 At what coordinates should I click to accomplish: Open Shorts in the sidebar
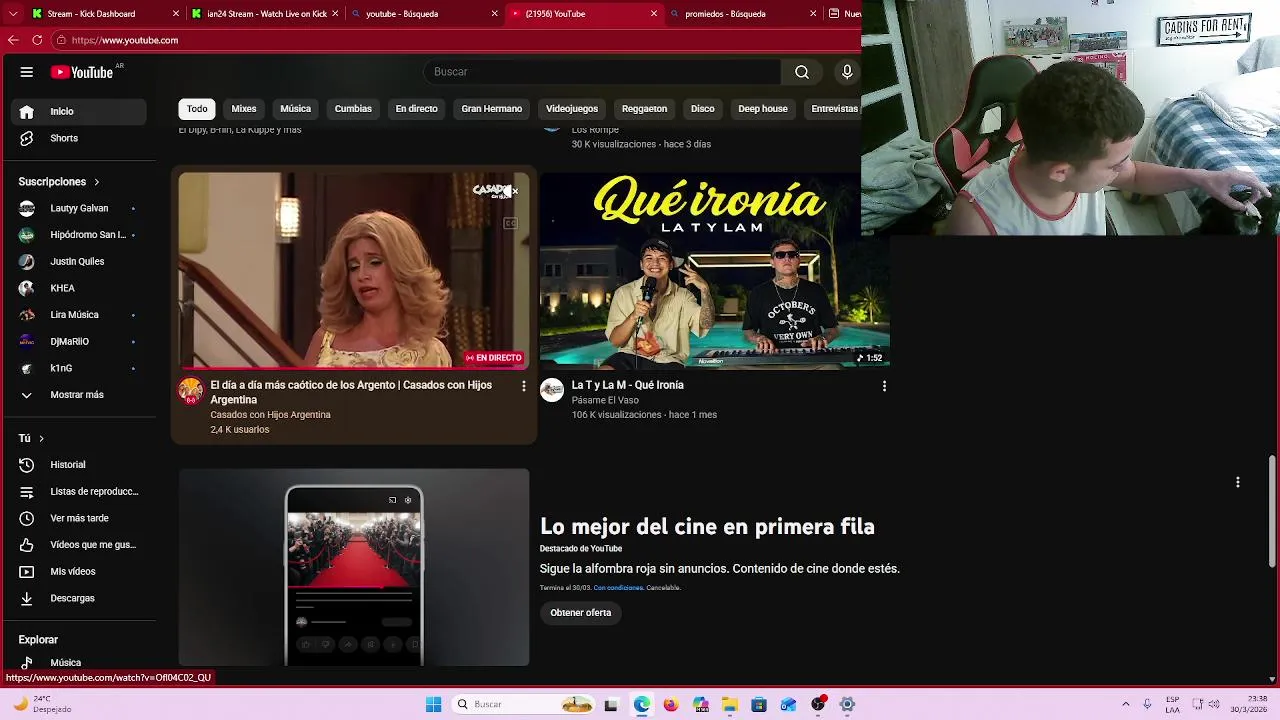pyautogui.click(x=79, y=138)
